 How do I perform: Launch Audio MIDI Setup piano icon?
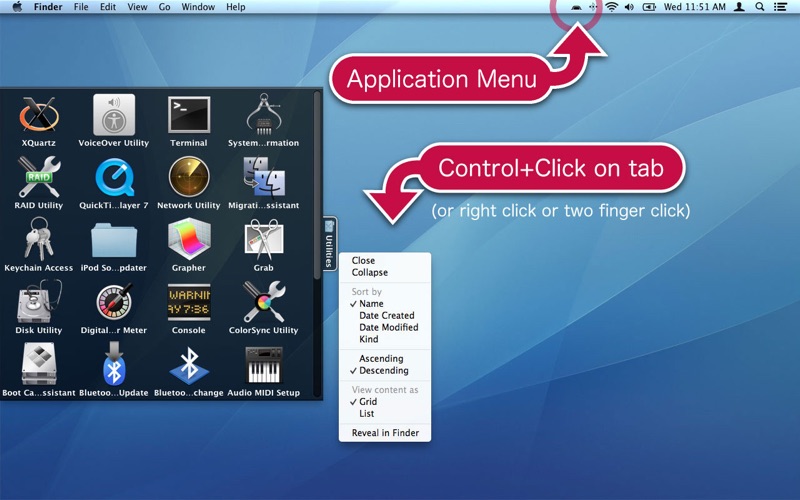coord(263,364)
